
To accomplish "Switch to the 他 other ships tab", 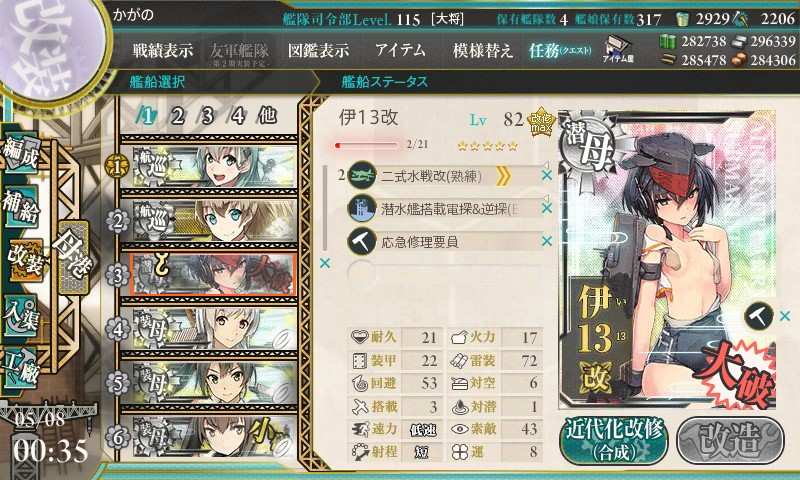I will click(x=267, y=116).
